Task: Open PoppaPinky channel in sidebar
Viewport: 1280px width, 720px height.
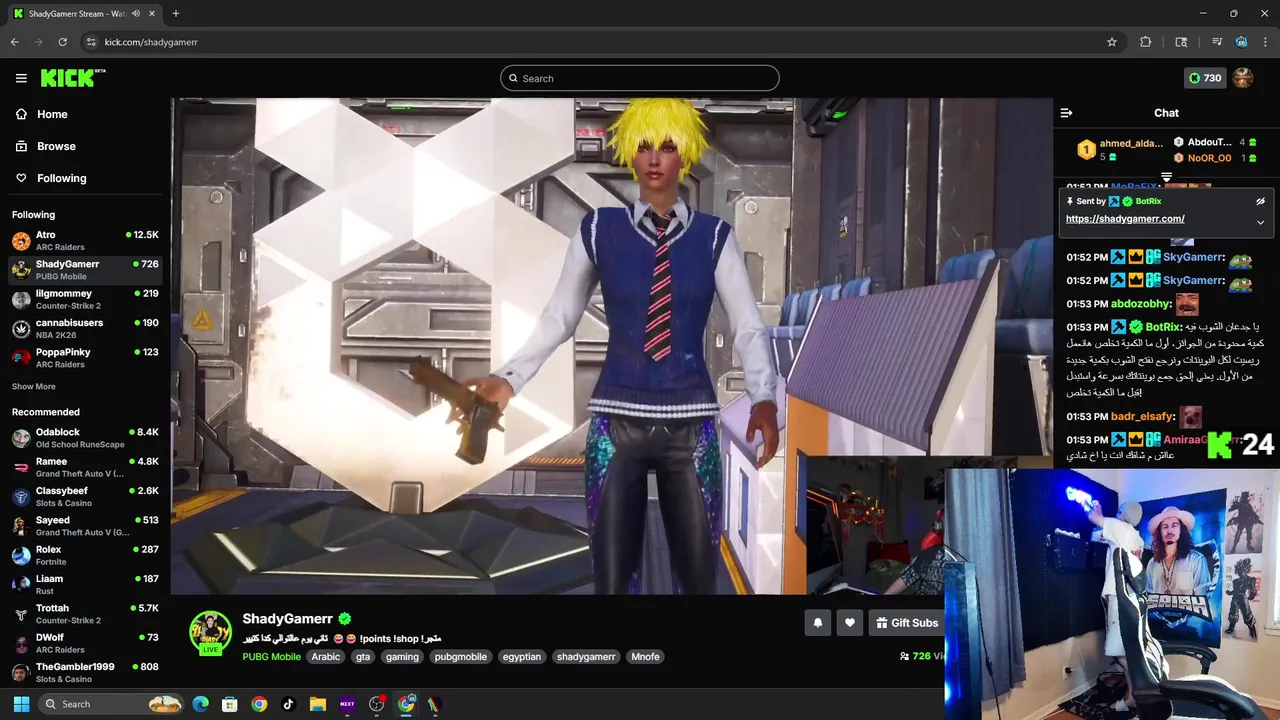Action: coord(85,358)
